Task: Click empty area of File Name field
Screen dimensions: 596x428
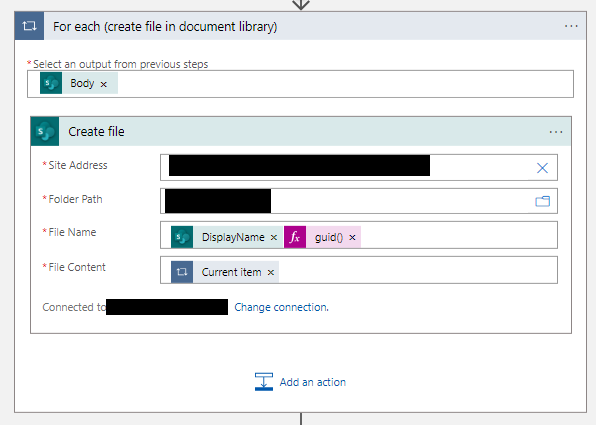Action: (x=458, y=235)
